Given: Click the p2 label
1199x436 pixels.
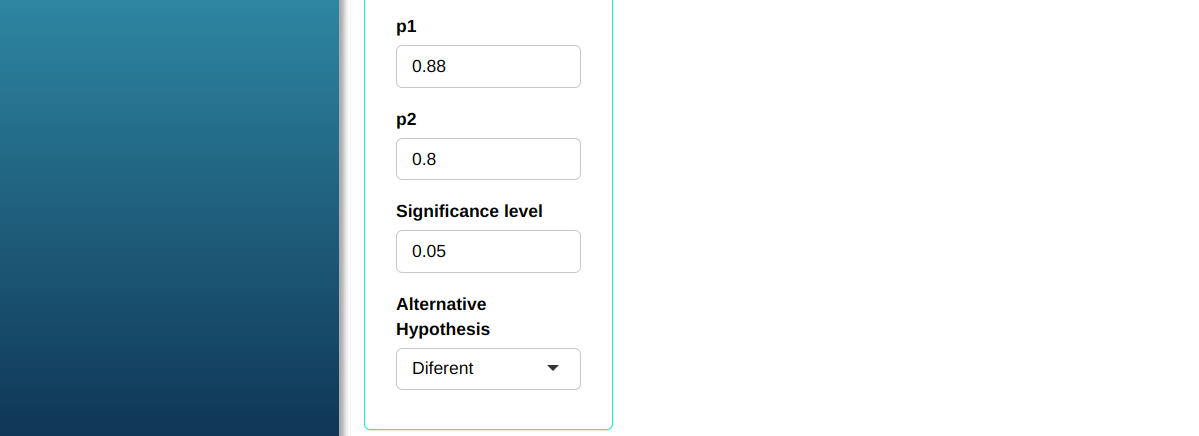Looking at the screenshot, I should click(x=406, y=119).
